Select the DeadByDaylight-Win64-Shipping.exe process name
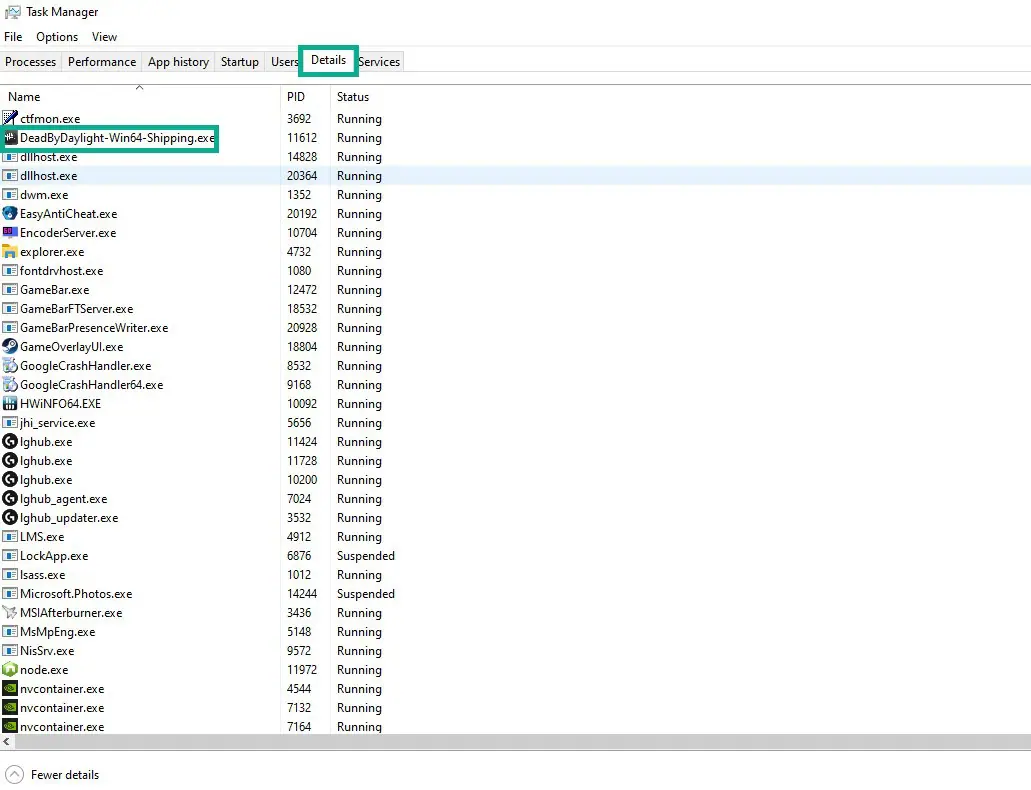This screenshot has width=1031, height=790. (117, 137)
